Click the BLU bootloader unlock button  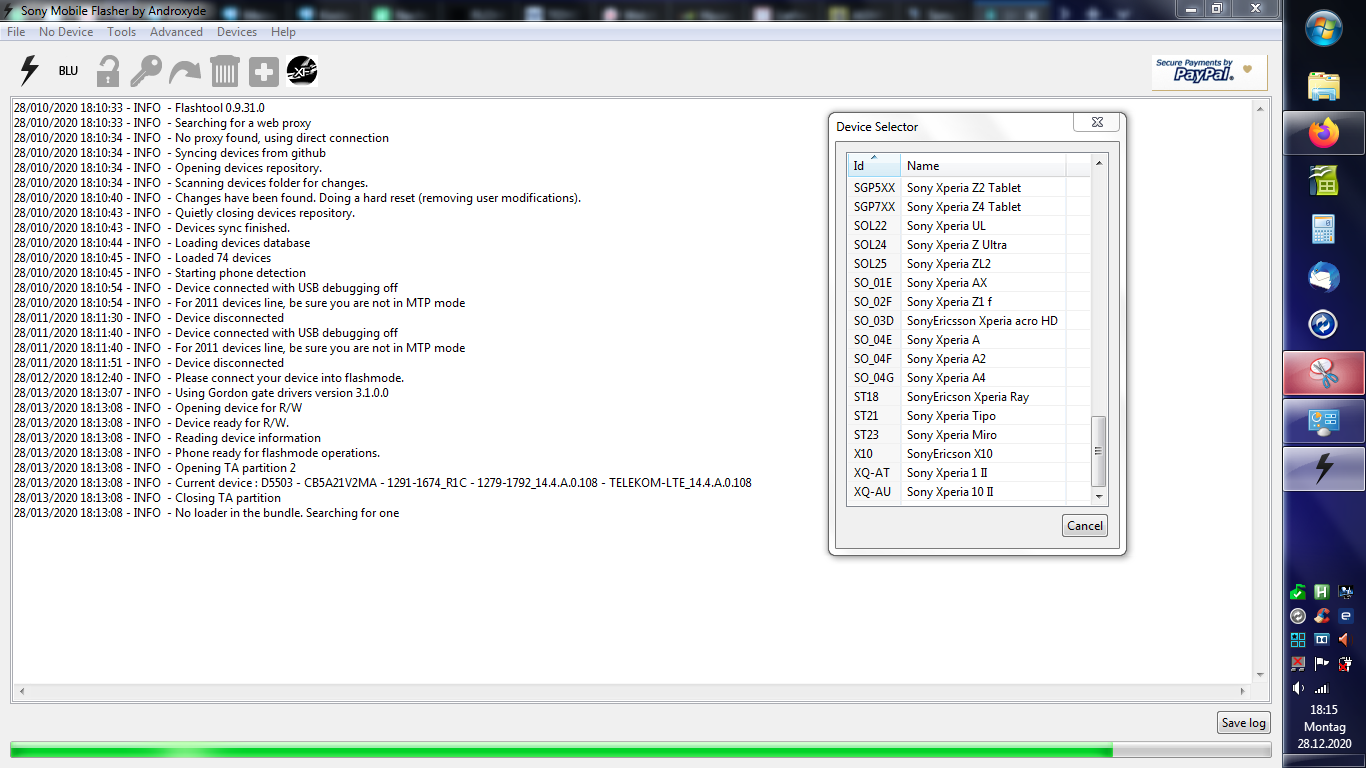[x=68, y=71]
